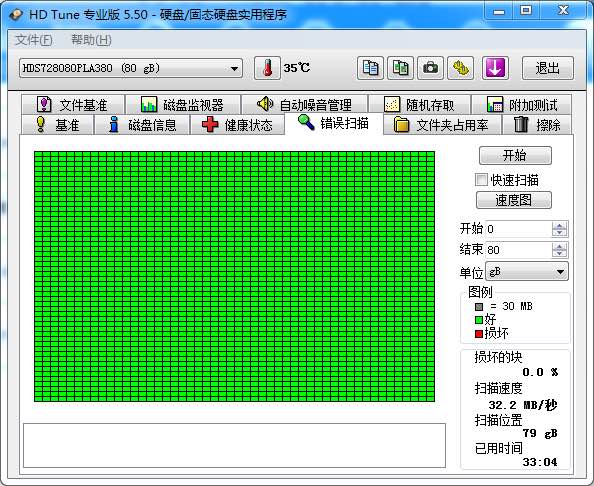Image resolution: width=594 pixels, height=486 pixels.
Task: Click the HD Tune title bar icon
Action: (x=16, y=14)
